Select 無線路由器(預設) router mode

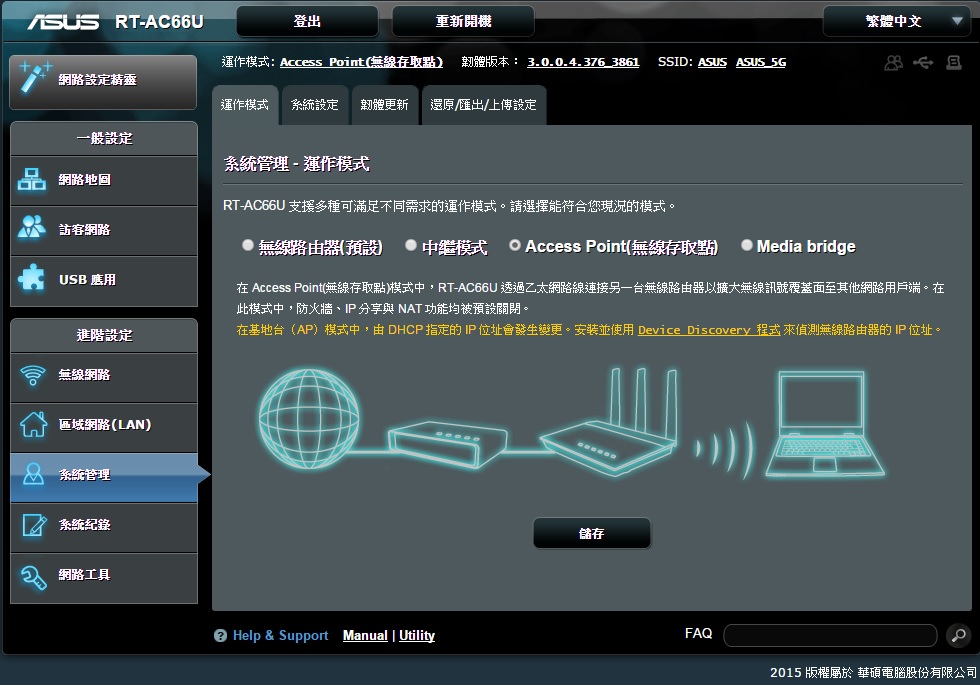pos(248,245)
